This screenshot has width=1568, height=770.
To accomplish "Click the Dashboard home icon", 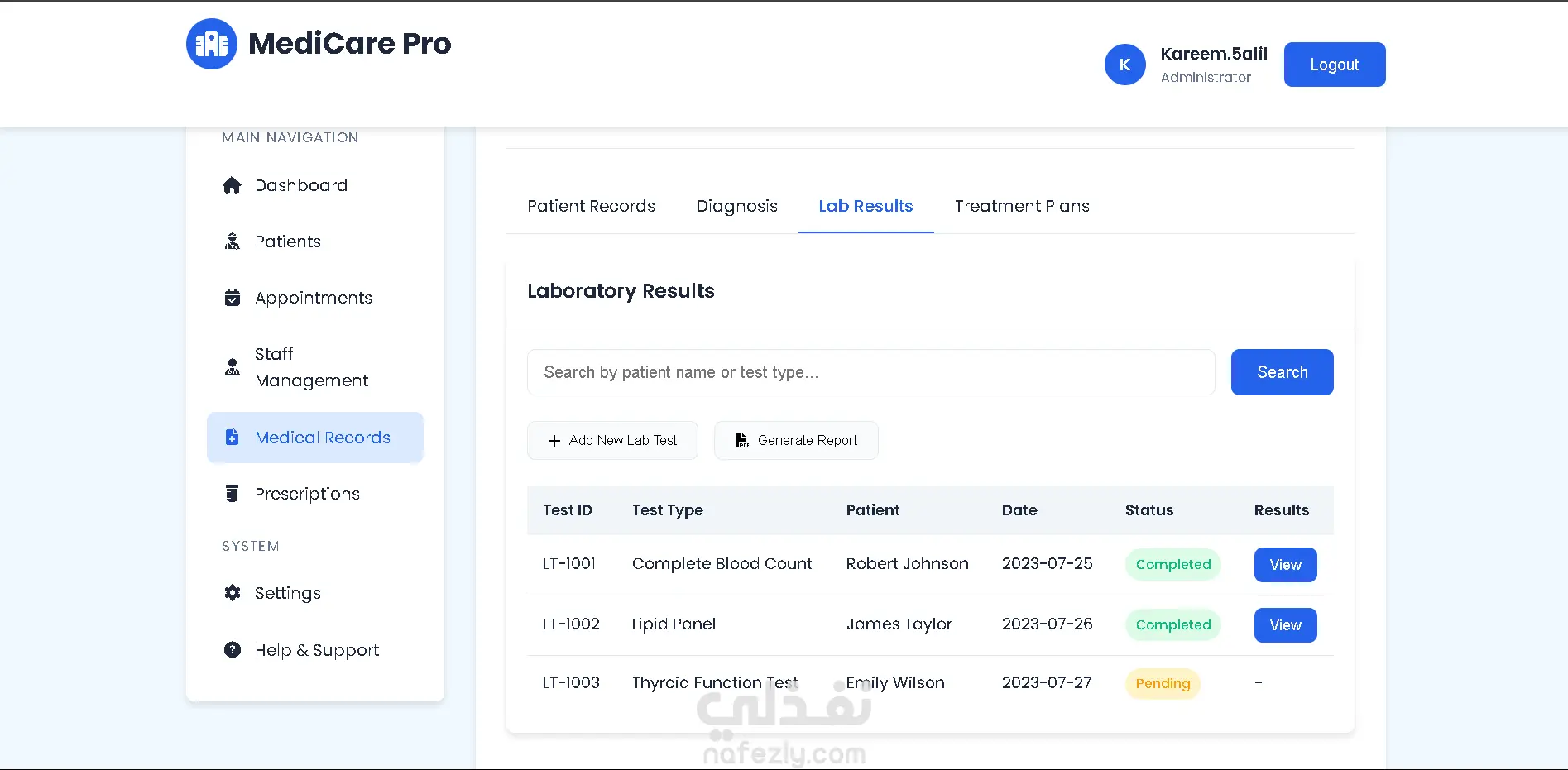I will tap(233, 185).
